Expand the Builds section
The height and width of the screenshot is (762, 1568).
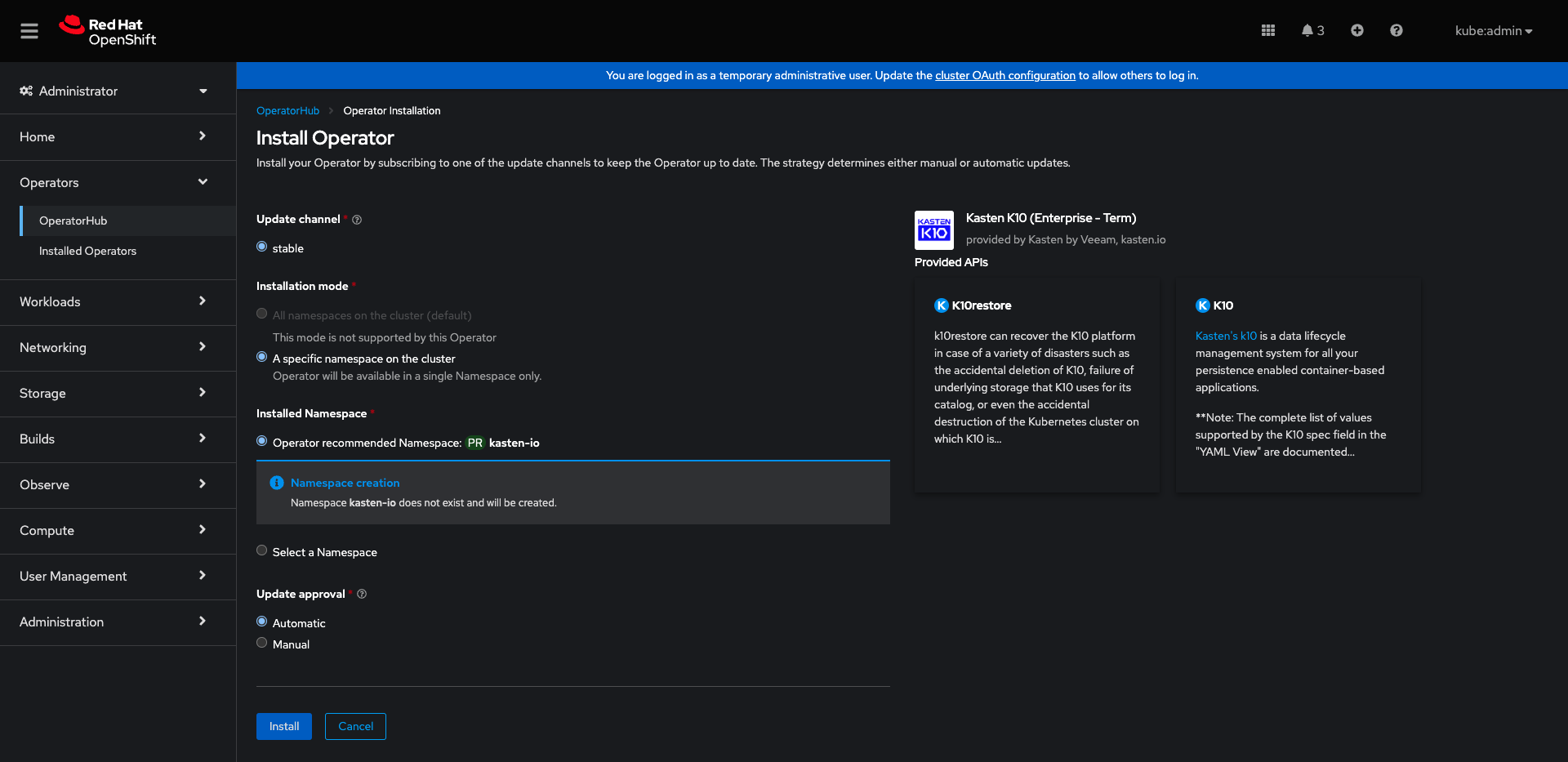coord(118,439)
